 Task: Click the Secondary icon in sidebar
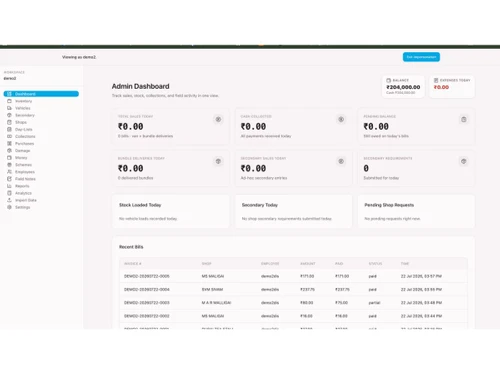9,115
